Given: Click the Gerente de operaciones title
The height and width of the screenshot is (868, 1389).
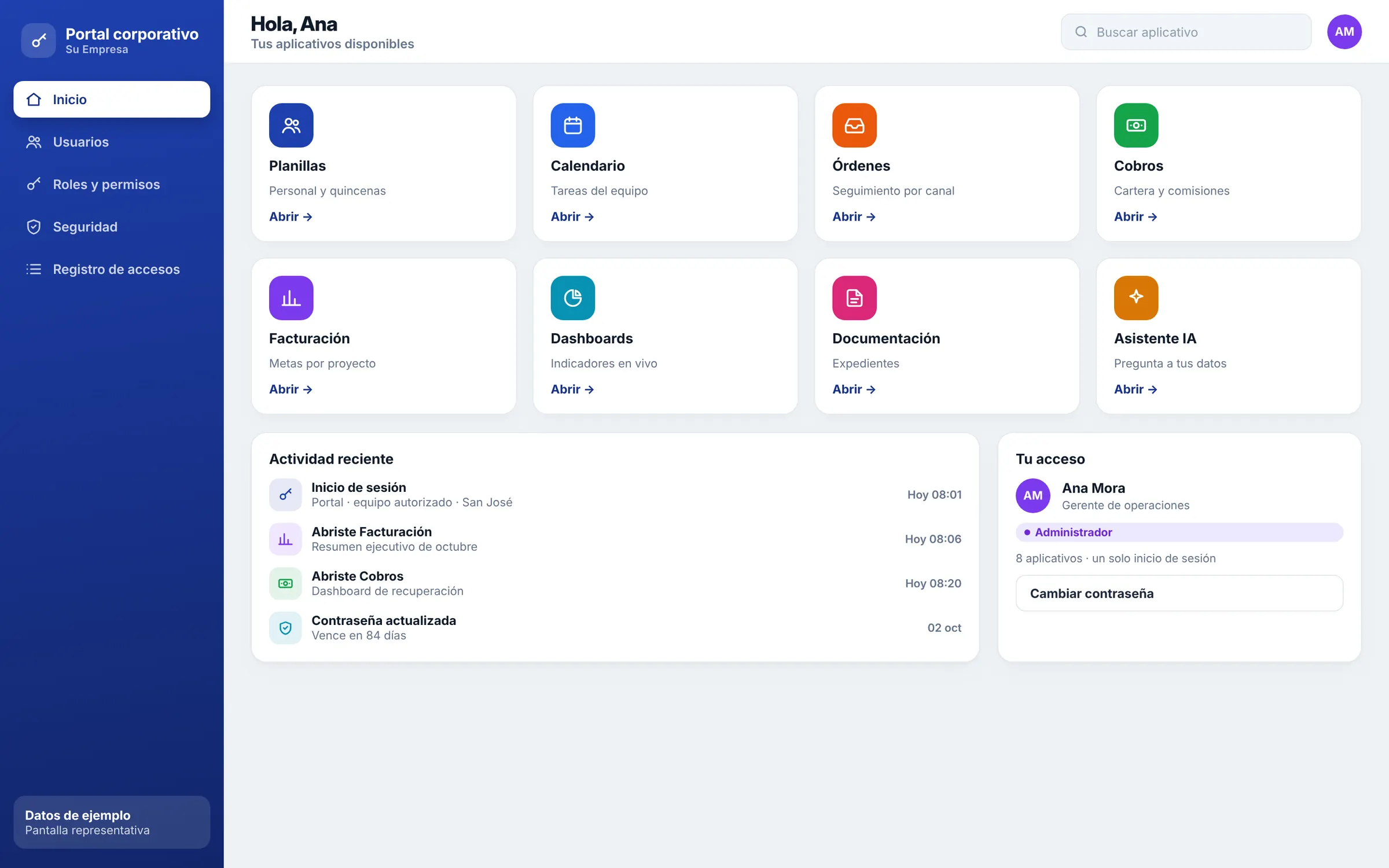Looking at the screenshot, I should 1125,505.
